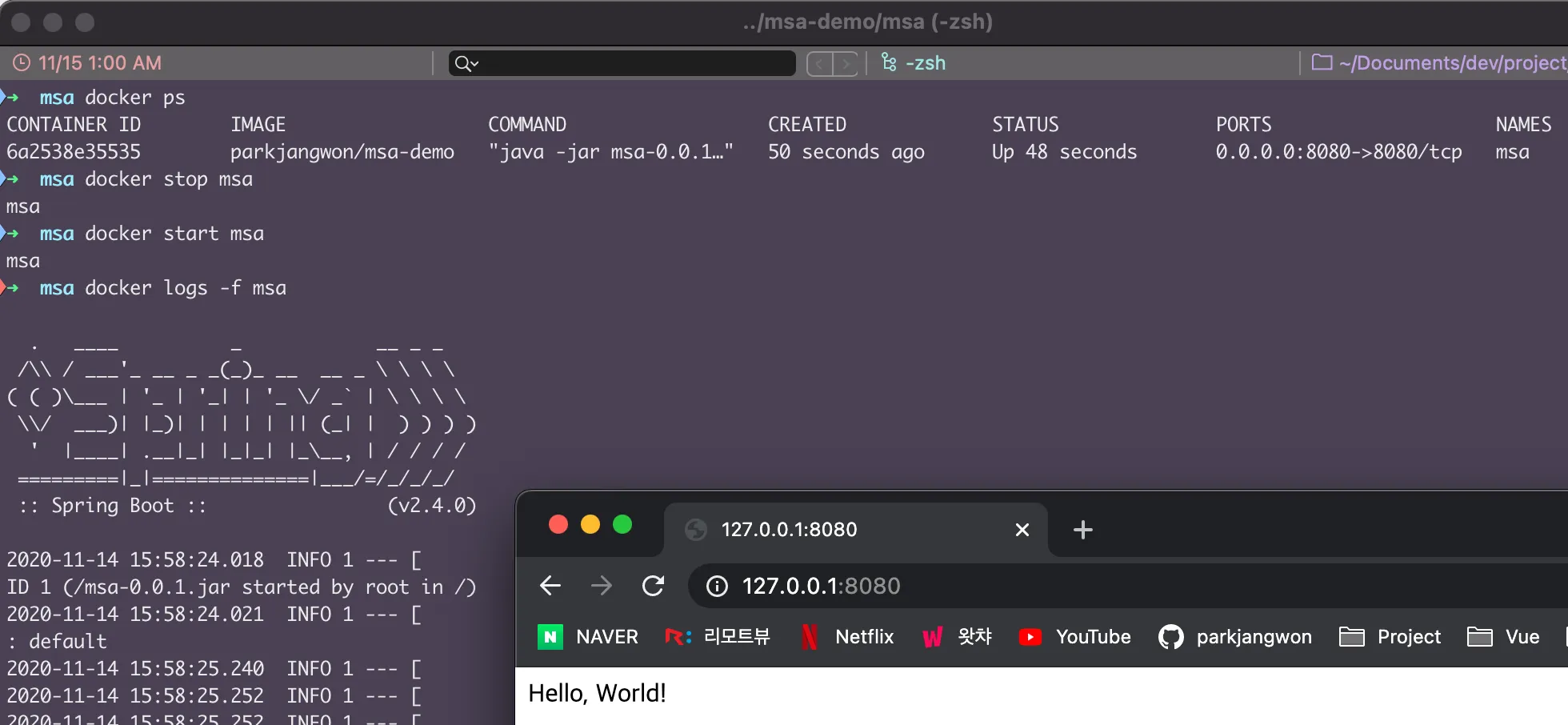Click container ID 6a2538e35535
Screen dimensions: 1568x725
(x=74, y=152)
